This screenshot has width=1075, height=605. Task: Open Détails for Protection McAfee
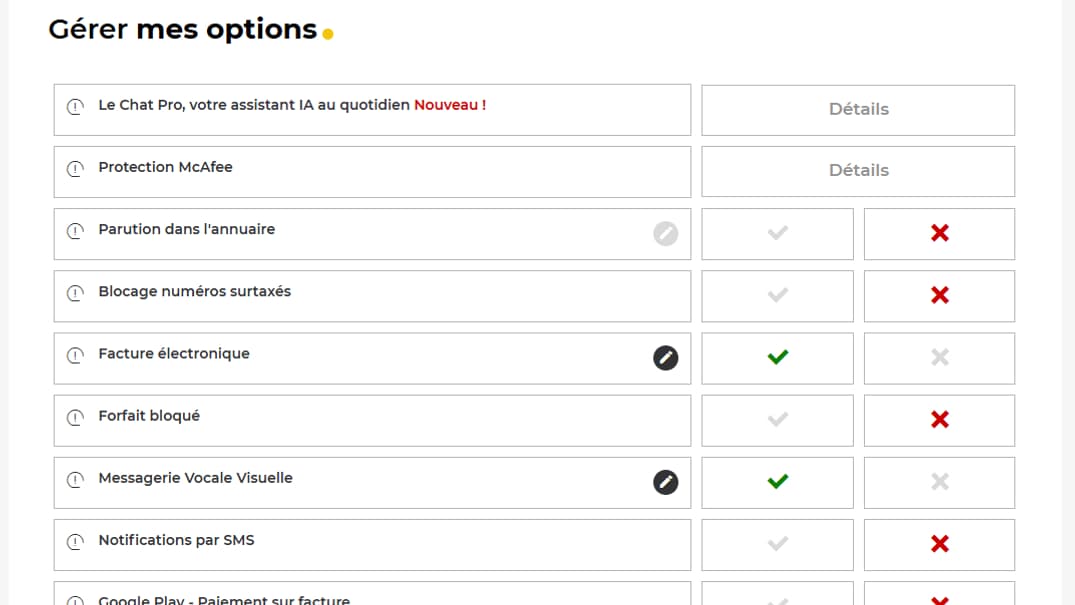coord(858,171)
